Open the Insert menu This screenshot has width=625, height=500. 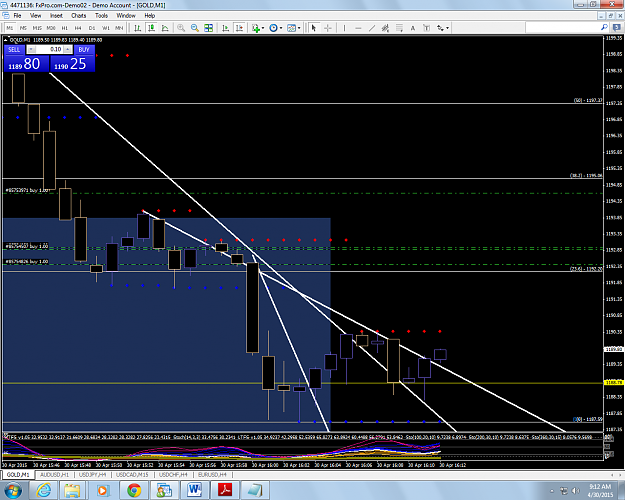pos(56,16)
